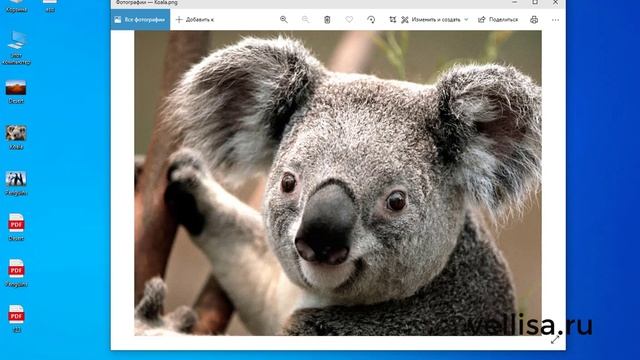Mark the photo as favorite with the heart icon
Screen dimensions: 640x360
[349, 20]
